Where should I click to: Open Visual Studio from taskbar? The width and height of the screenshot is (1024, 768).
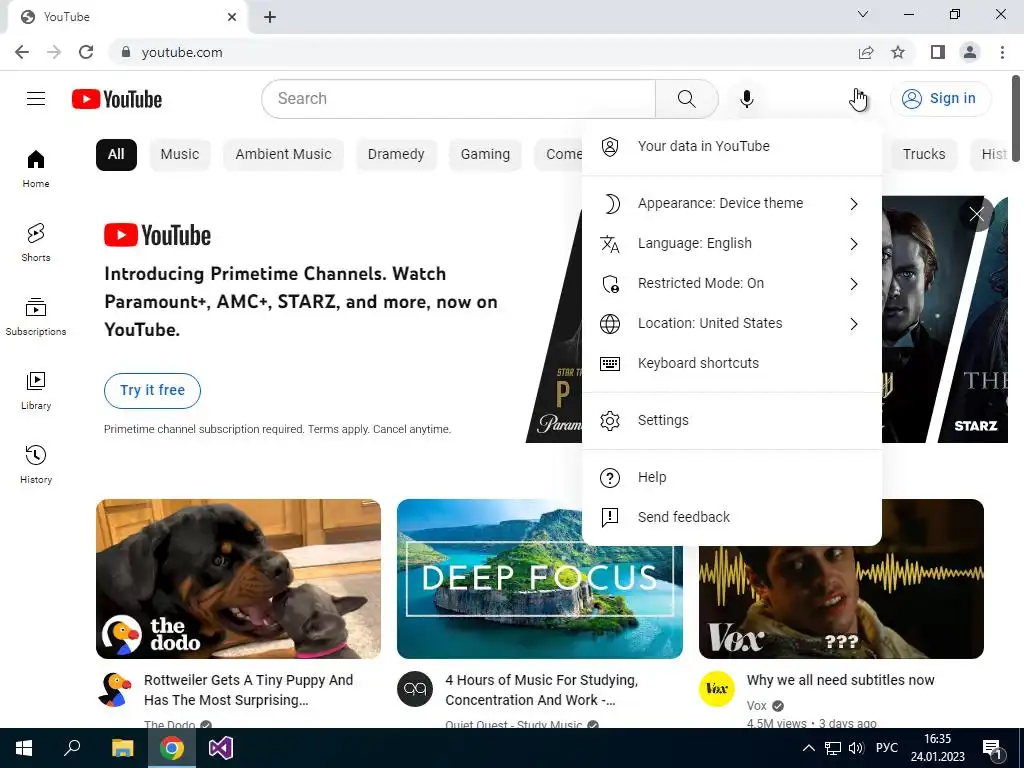[221, 748]
